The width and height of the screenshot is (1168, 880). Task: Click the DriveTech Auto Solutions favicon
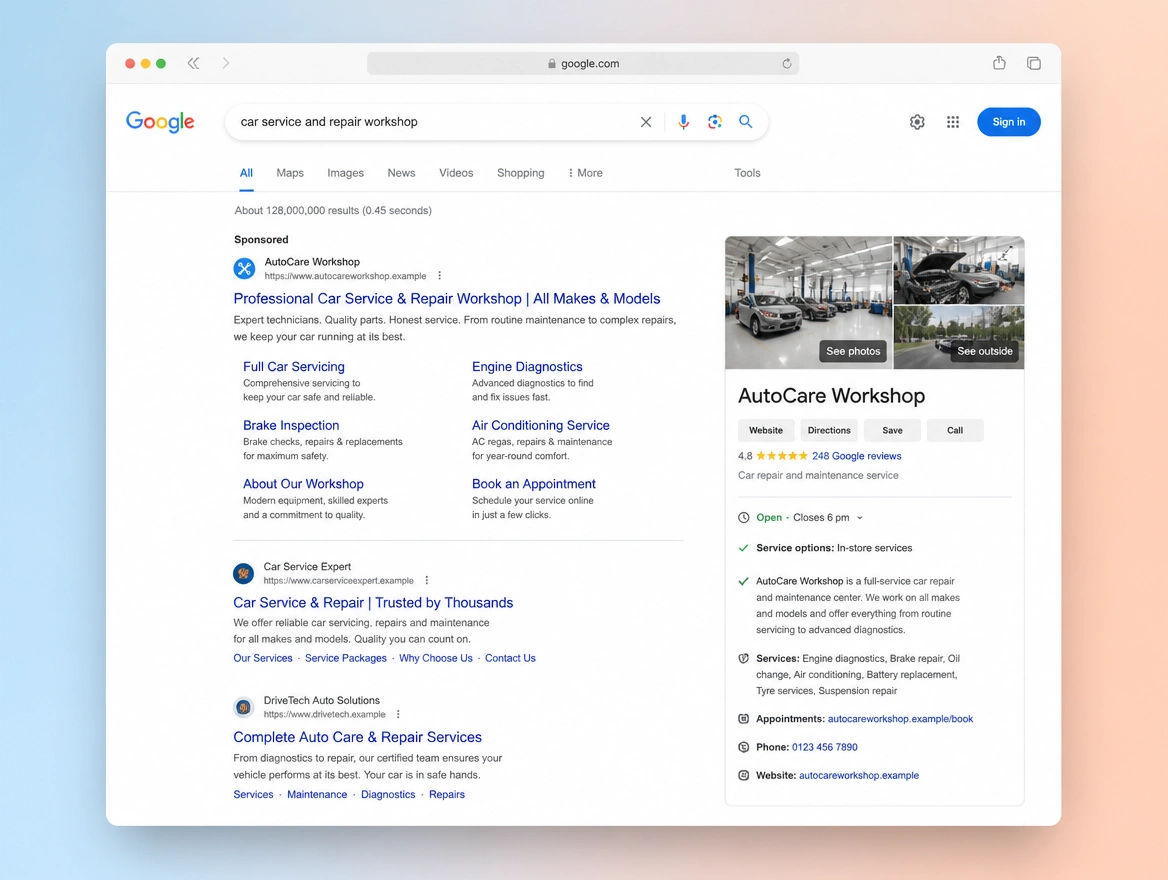coord(244,707)
